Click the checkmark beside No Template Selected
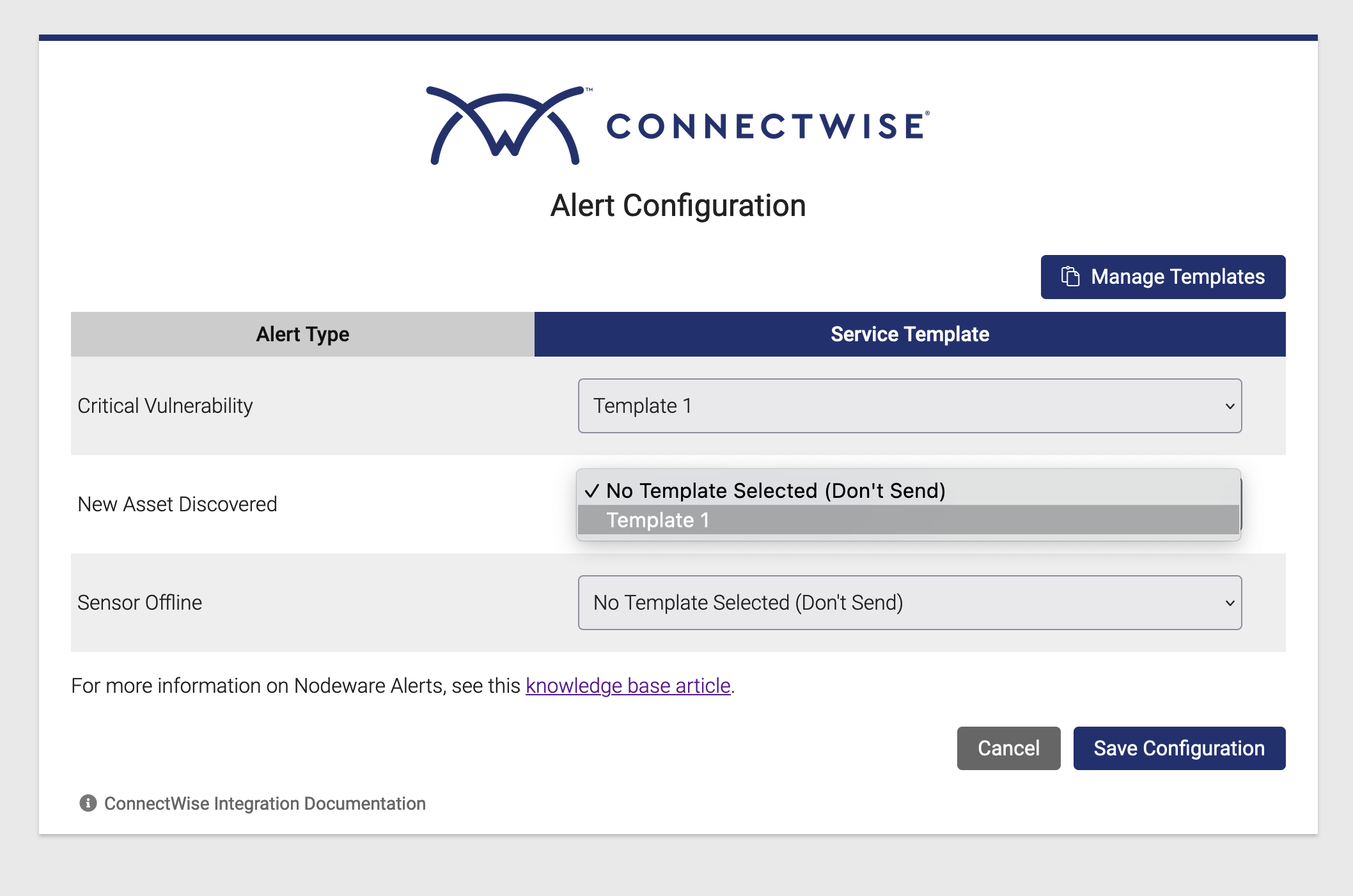The height and width of the screenshot is (896, 1353). pyautogui.click(x=591, y=491)
